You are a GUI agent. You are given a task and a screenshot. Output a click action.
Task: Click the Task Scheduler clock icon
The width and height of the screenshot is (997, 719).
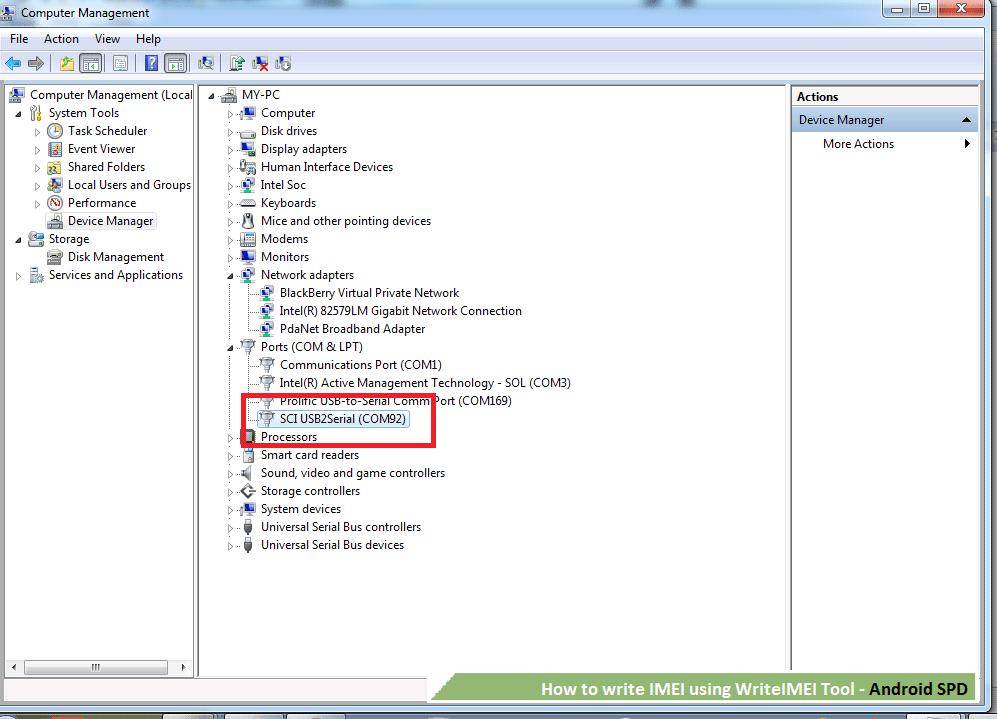[x=55, y=131]
